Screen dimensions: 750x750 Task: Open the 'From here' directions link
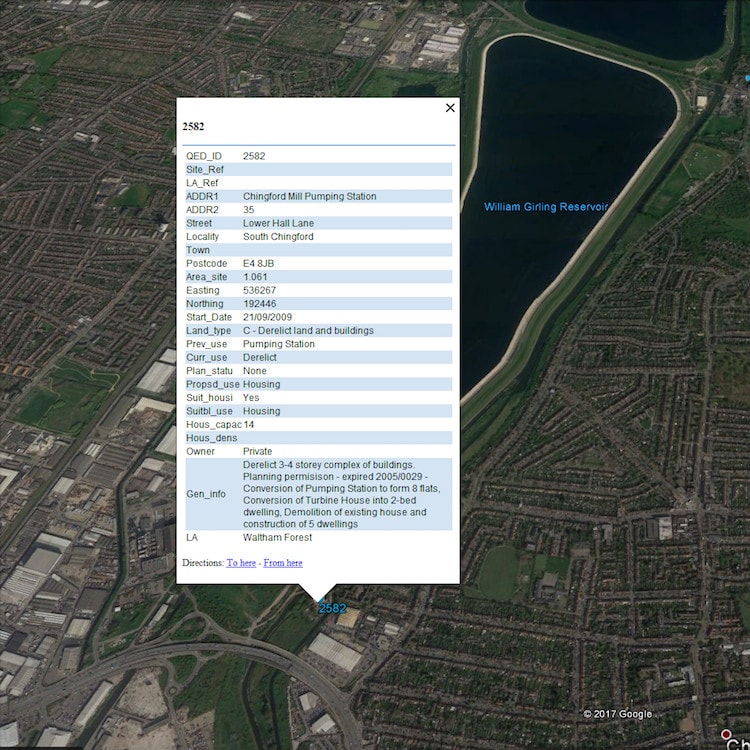point(283,563)
